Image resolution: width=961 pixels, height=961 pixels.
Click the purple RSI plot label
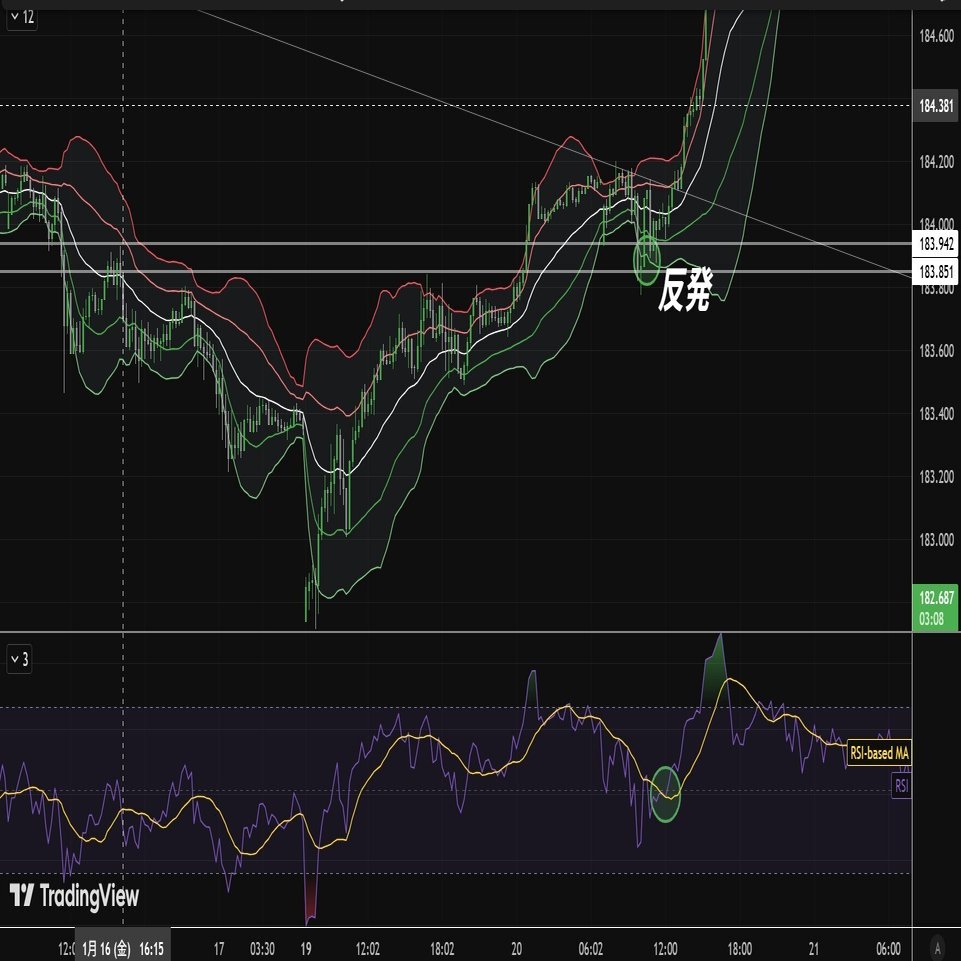pyautogui.click(x=901, y=786)
